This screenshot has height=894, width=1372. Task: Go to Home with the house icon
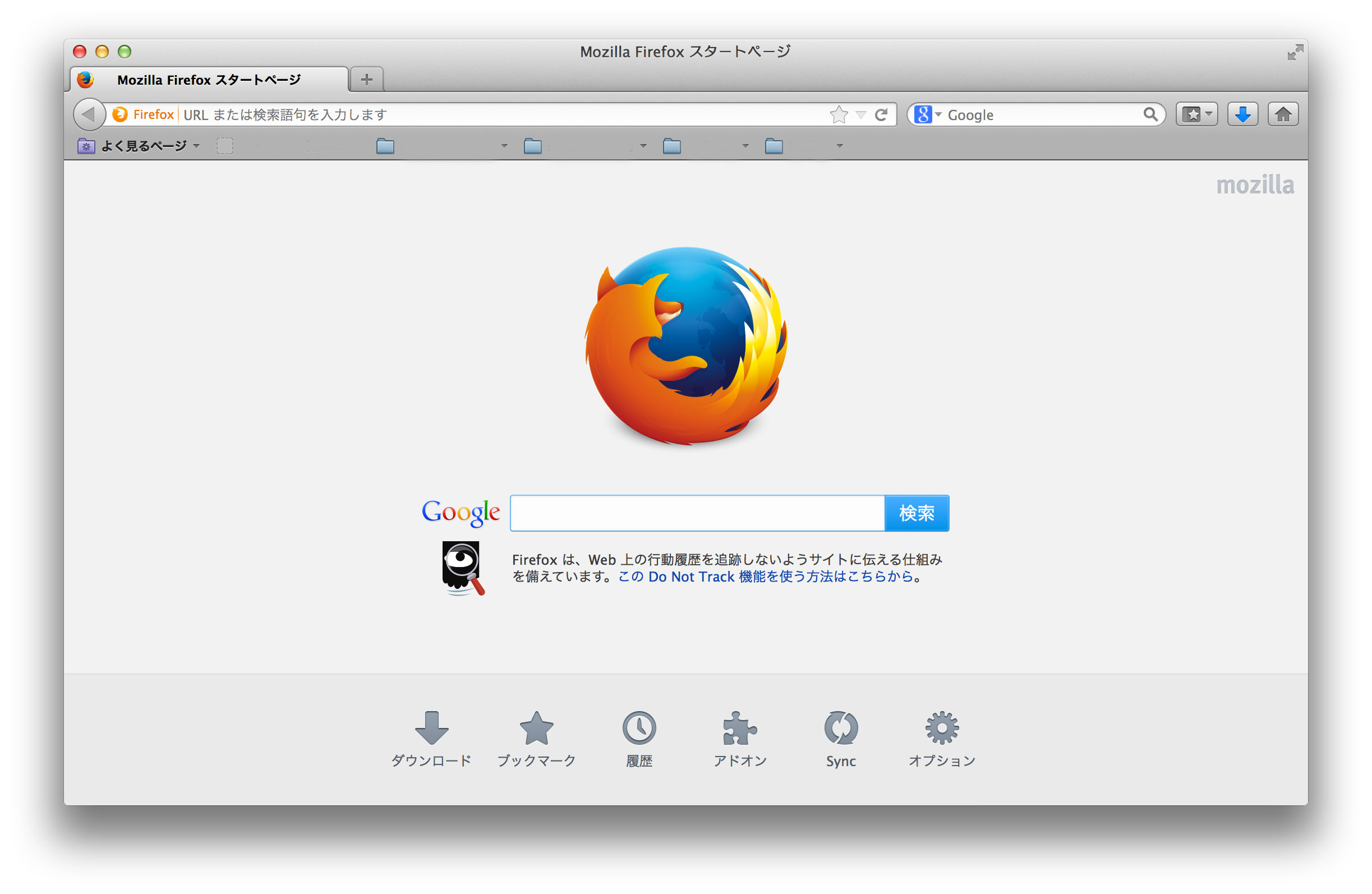[x=1283, y=115]
